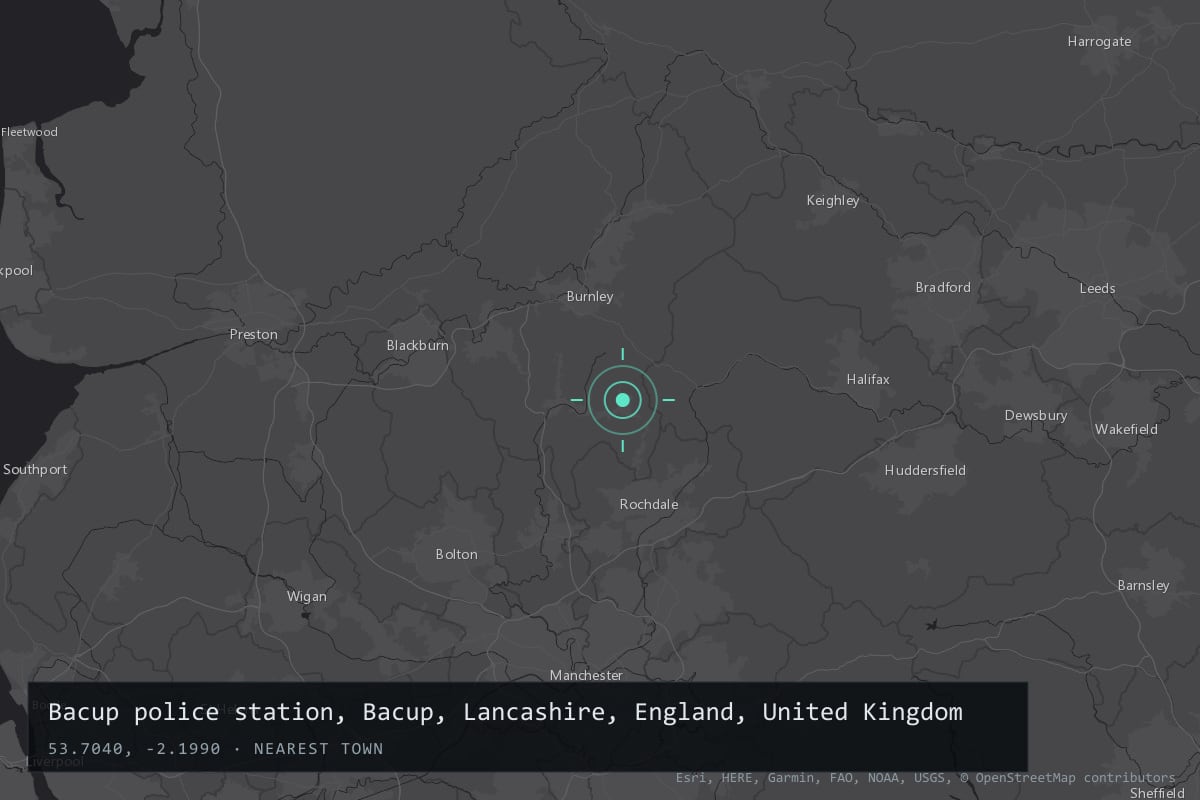
Task: Select the Leeds city label
Action: coord(1097,288)
